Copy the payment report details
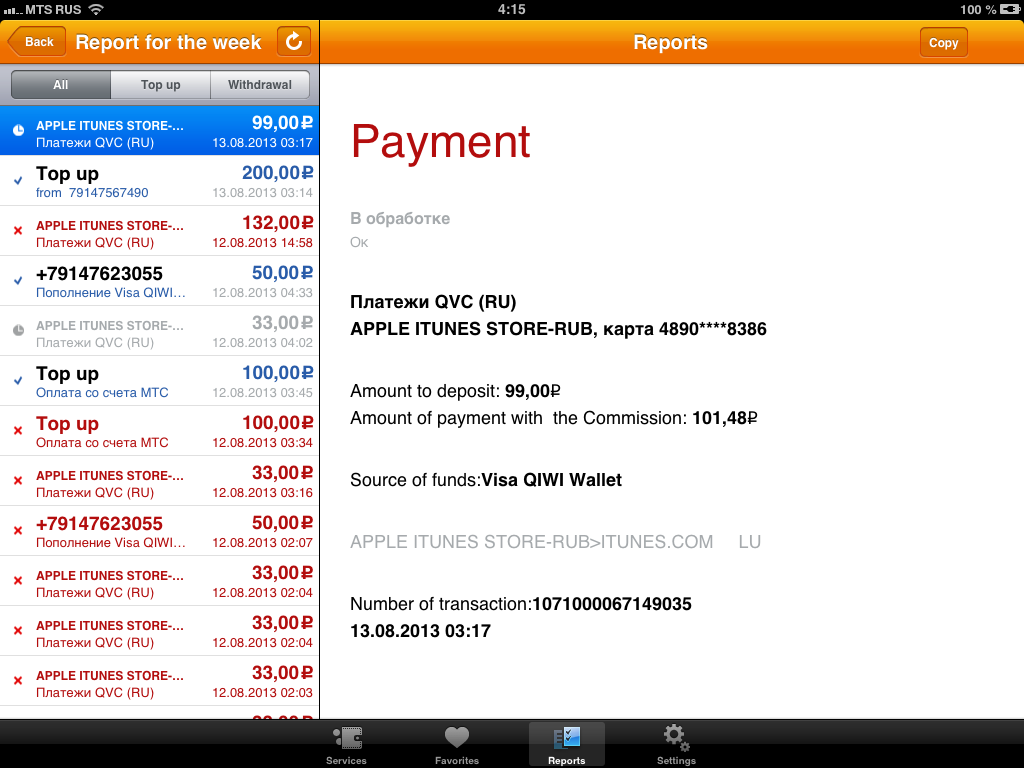The width and height of the screenshot is (1024, 768). tap(943, 42)
